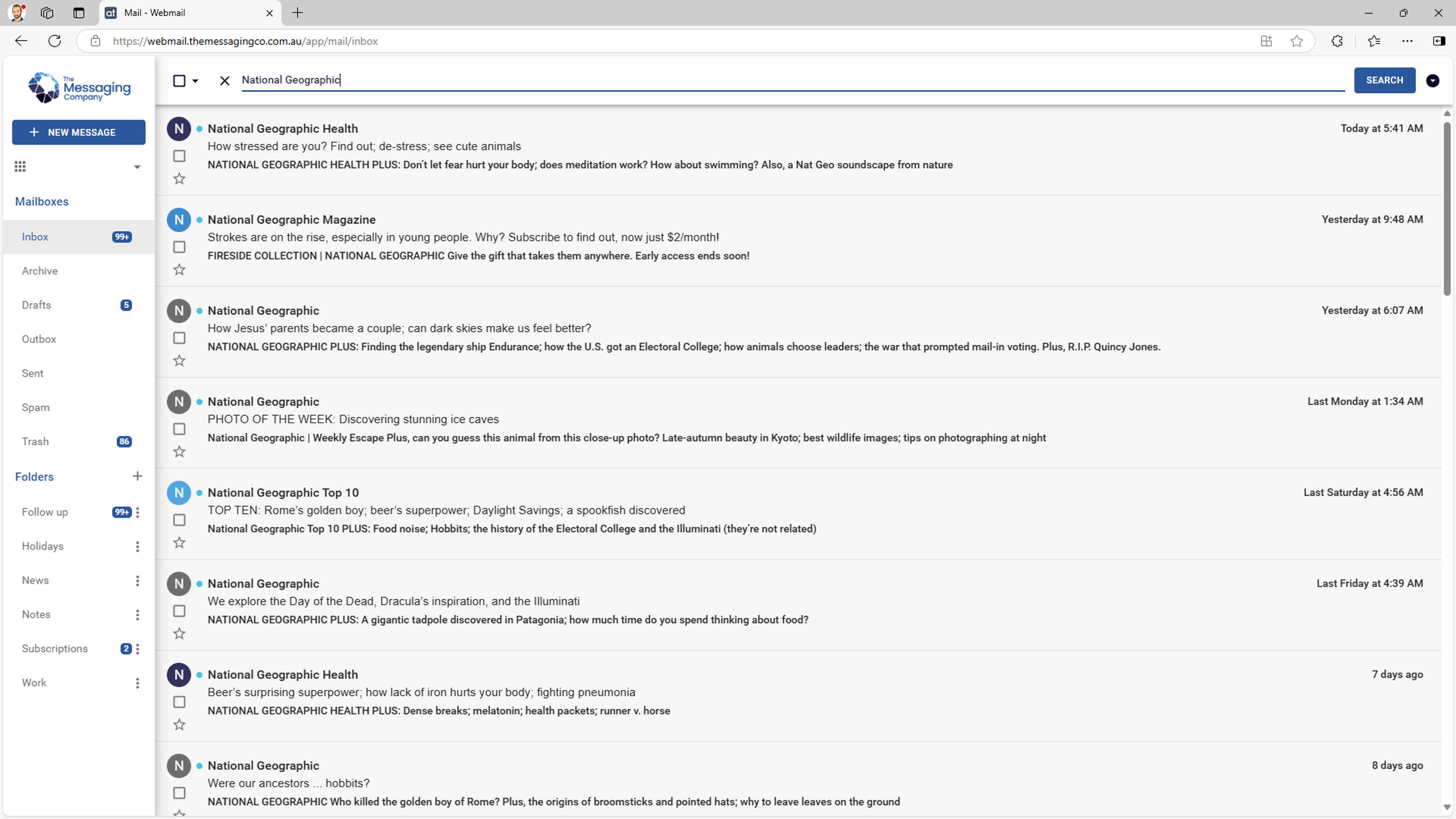Screen dimensions: 1456x819
Task: Click the scroll down arrow of message list
Action: click(1446, 808)
